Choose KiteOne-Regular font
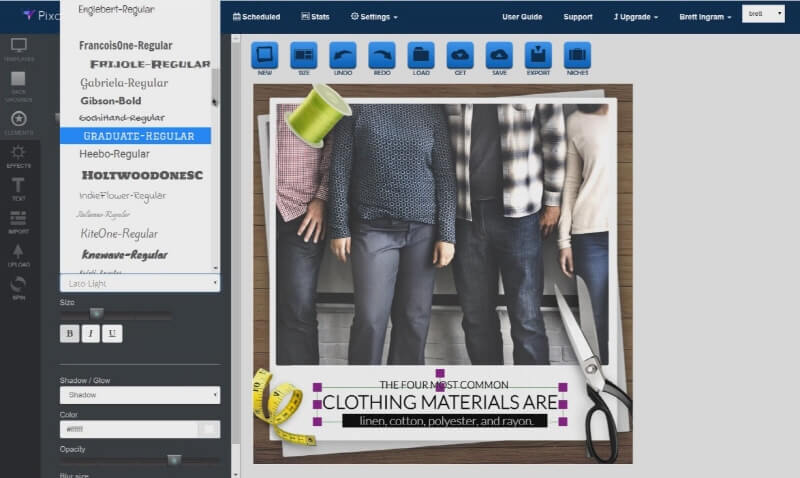Screen dimensions: 800x478 [x=119, y=234]
